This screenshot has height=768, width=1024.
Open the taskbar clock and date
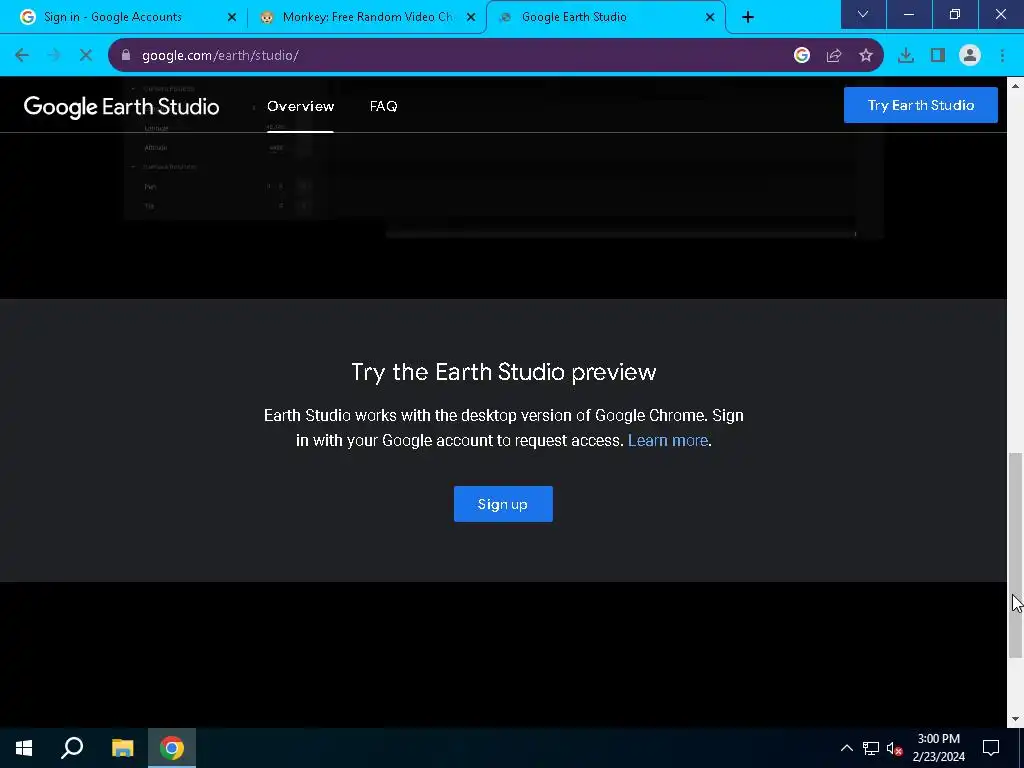point(938,748)
